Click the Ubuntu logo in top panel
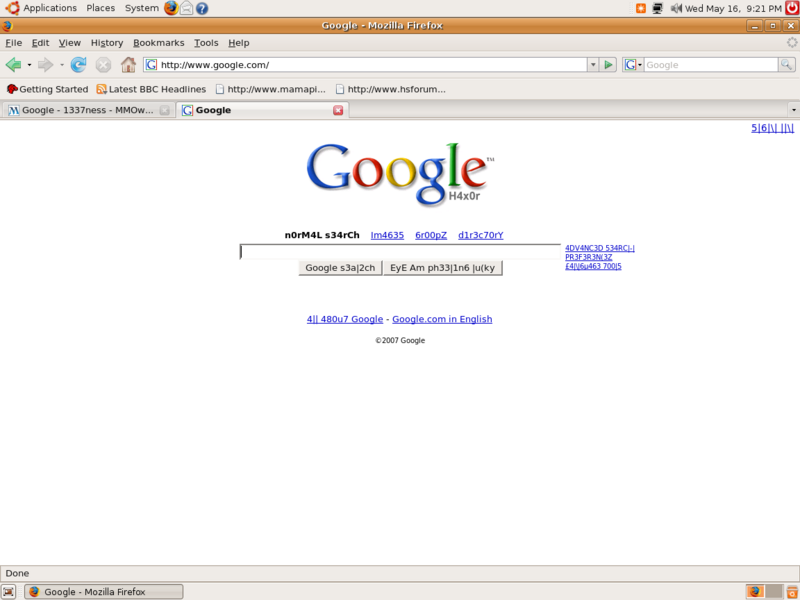 point(12,8)
